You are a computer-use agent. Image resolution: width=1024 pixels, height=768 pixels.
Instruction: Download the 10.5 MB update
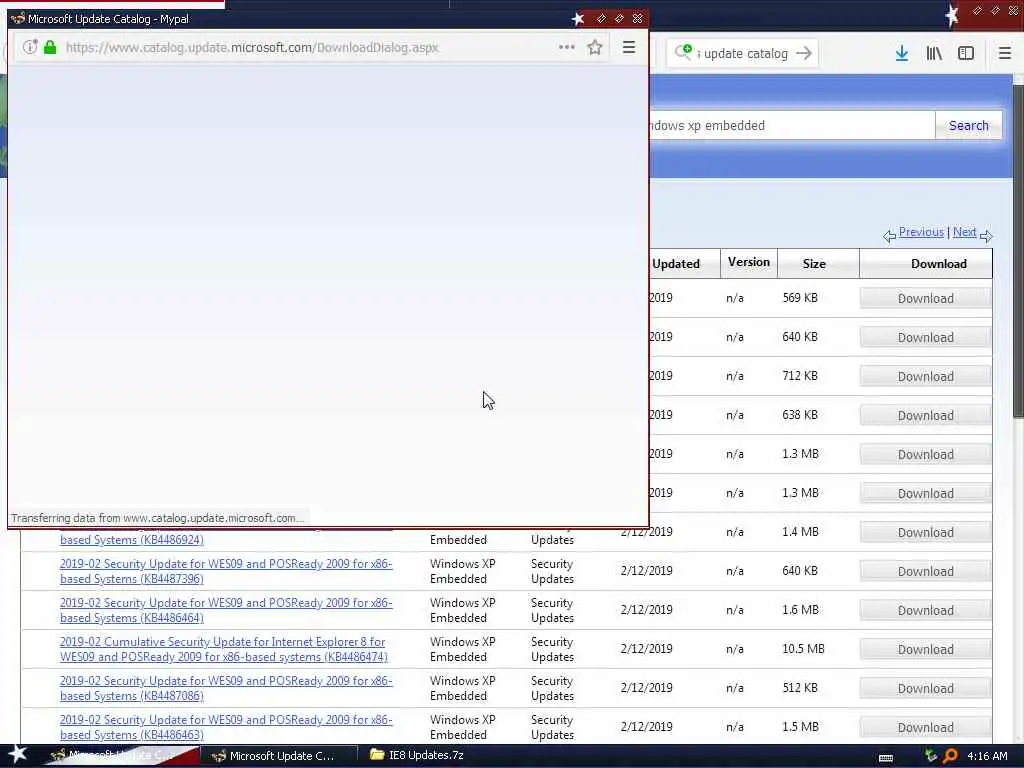point(925,649)
